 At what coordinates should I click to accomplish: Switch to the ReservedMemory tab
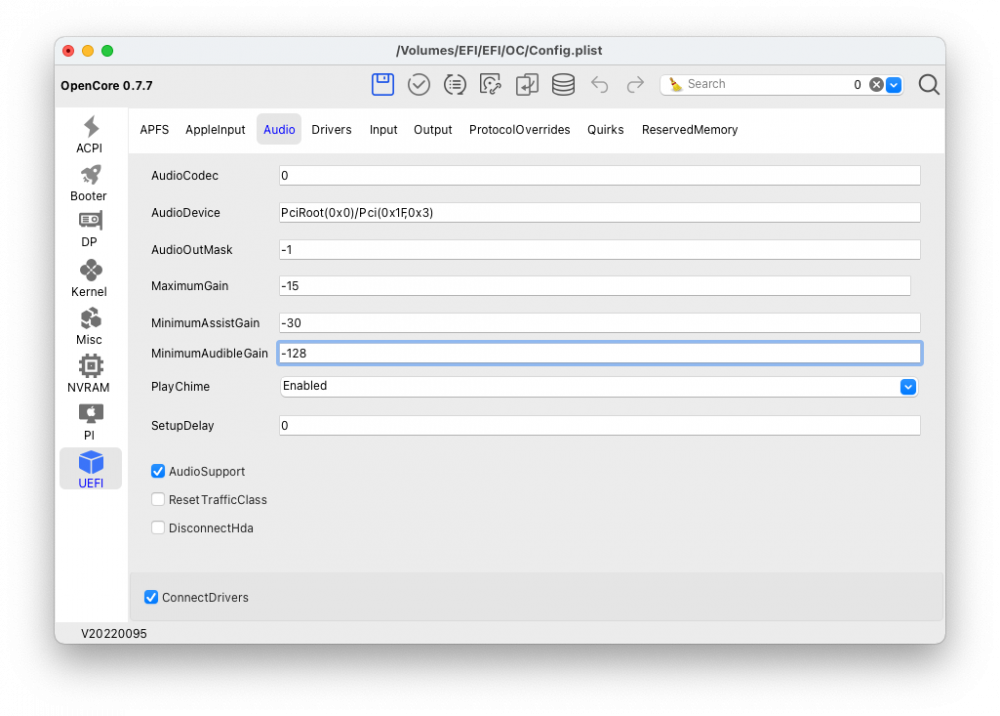point(689,129)
